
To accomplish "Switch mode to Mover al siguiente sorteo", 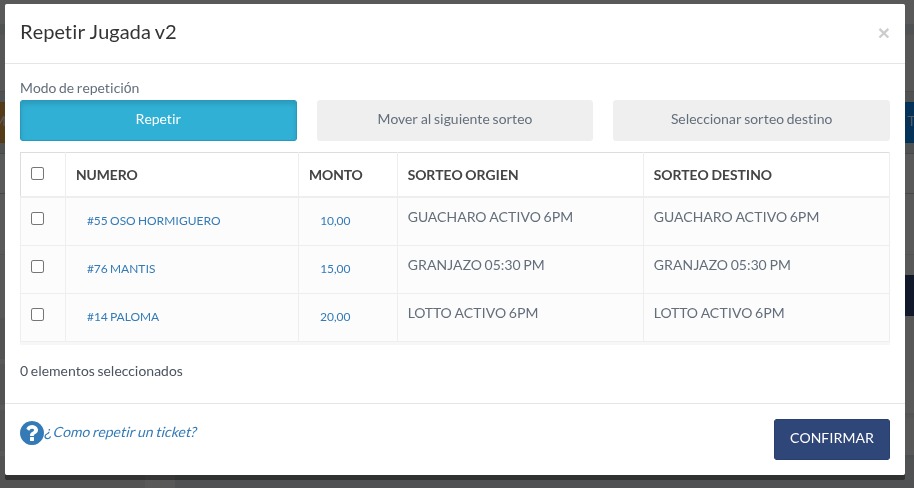I will pyautogui.click(x=455, y=120).
